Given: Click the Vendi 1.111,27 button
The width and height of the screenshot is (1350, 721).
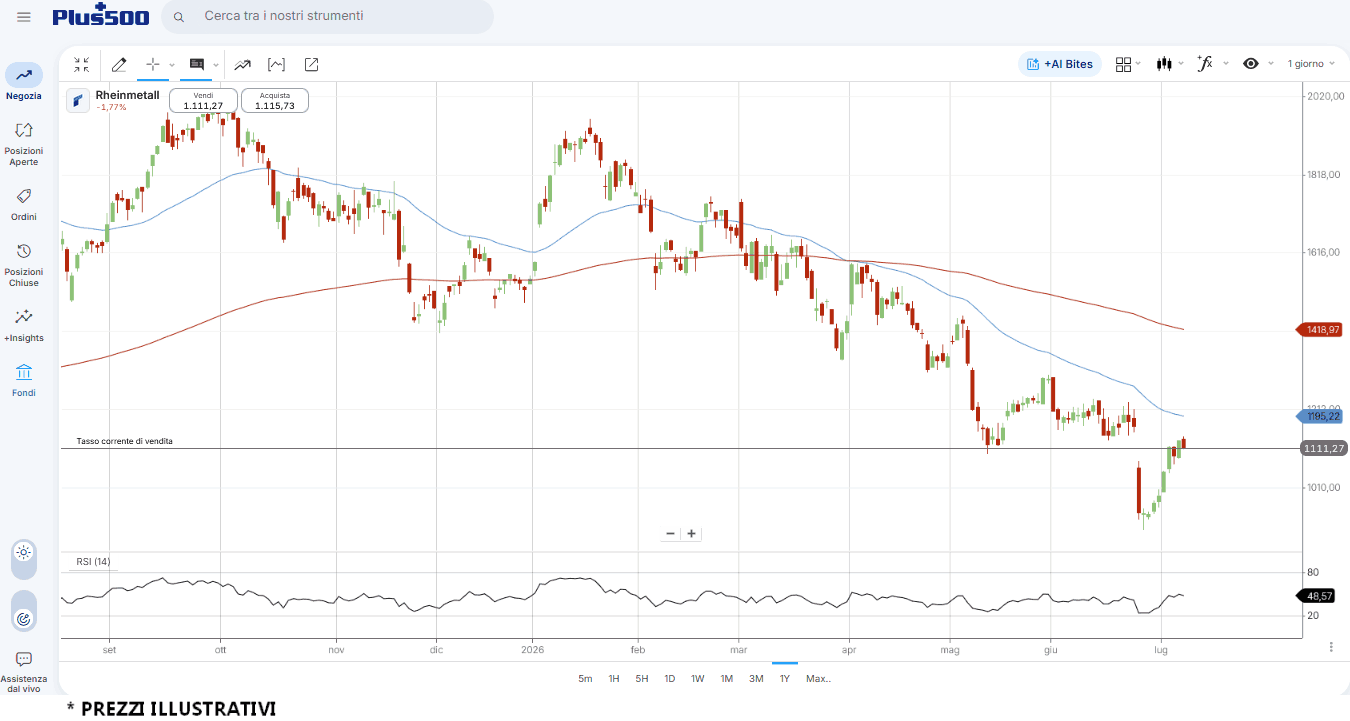Looking at the screenshot, I should coord(203,100).
